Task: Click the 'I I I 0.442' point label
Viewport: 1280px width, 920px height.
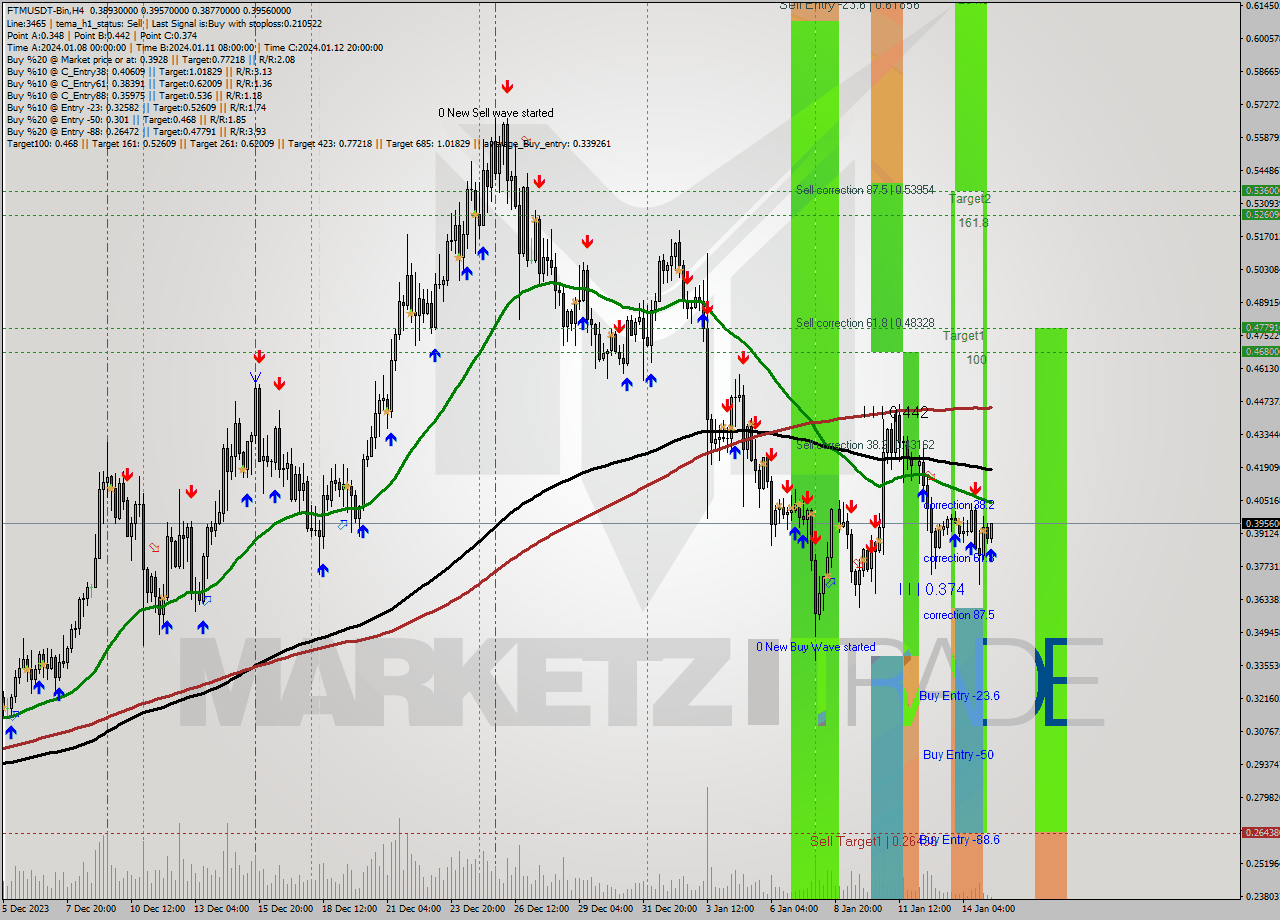Action: [x=895, y=411]
